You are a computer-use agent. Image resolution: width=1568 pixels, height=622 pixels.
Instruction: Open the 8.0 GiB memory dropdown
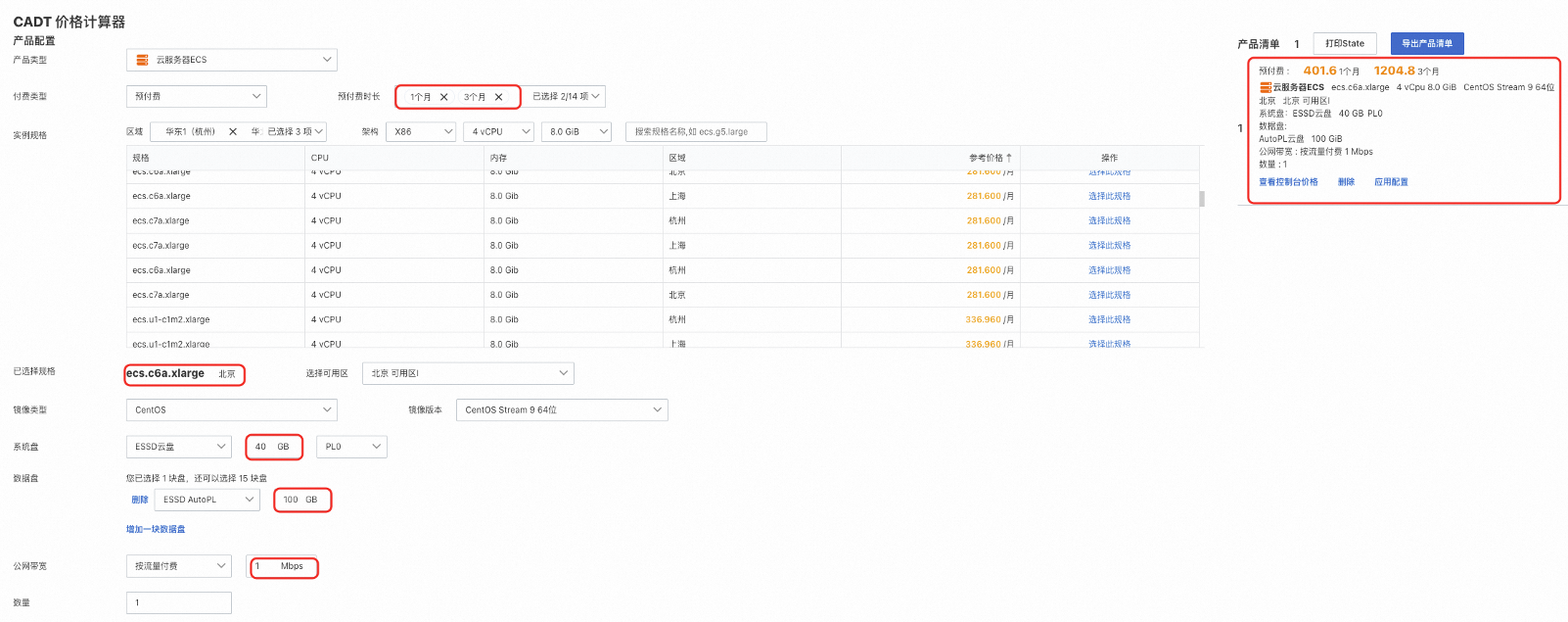[576, 131]
